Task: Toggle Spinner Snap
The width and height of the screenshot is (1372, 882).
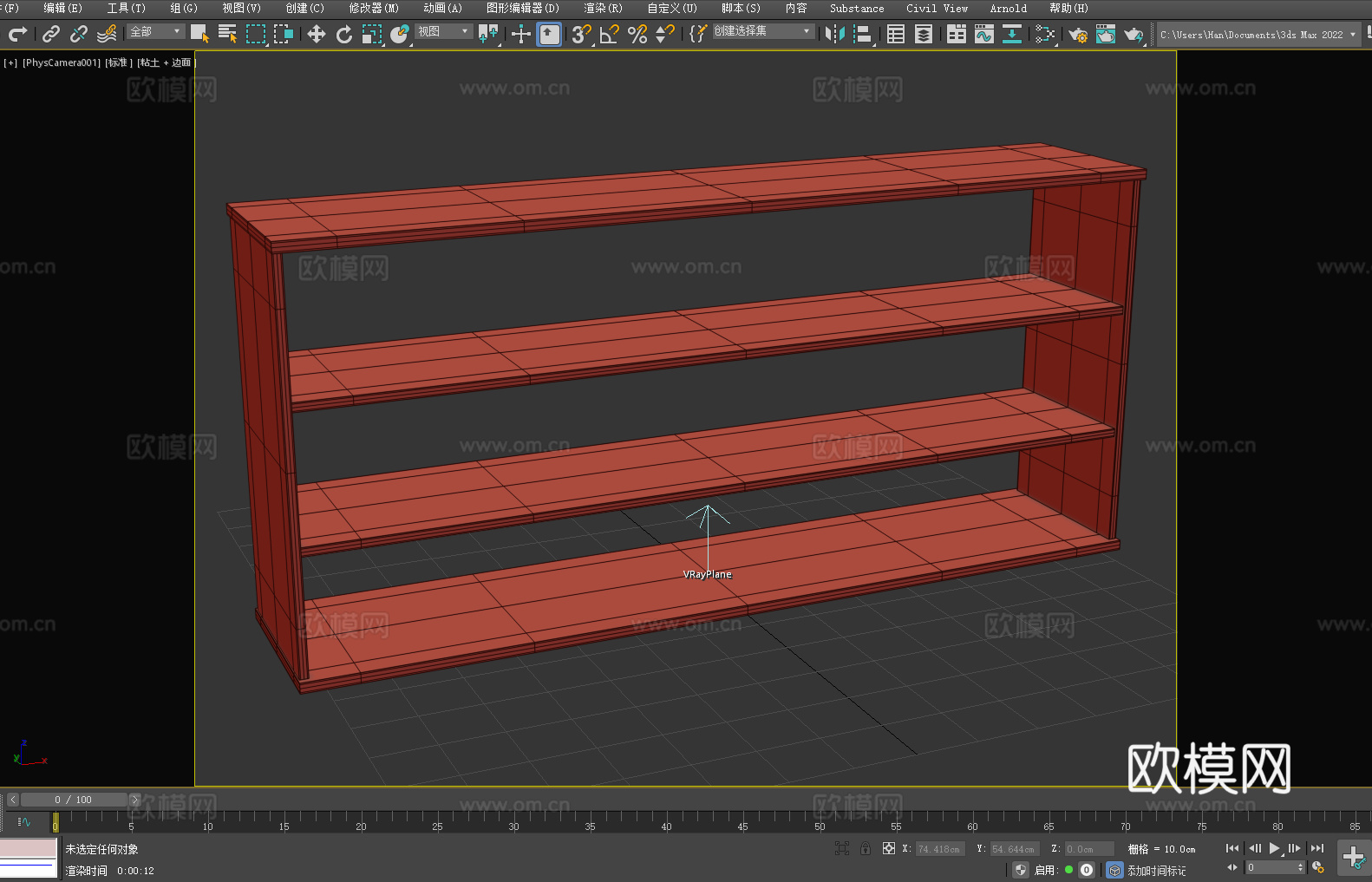Action: tap(665, 34)
